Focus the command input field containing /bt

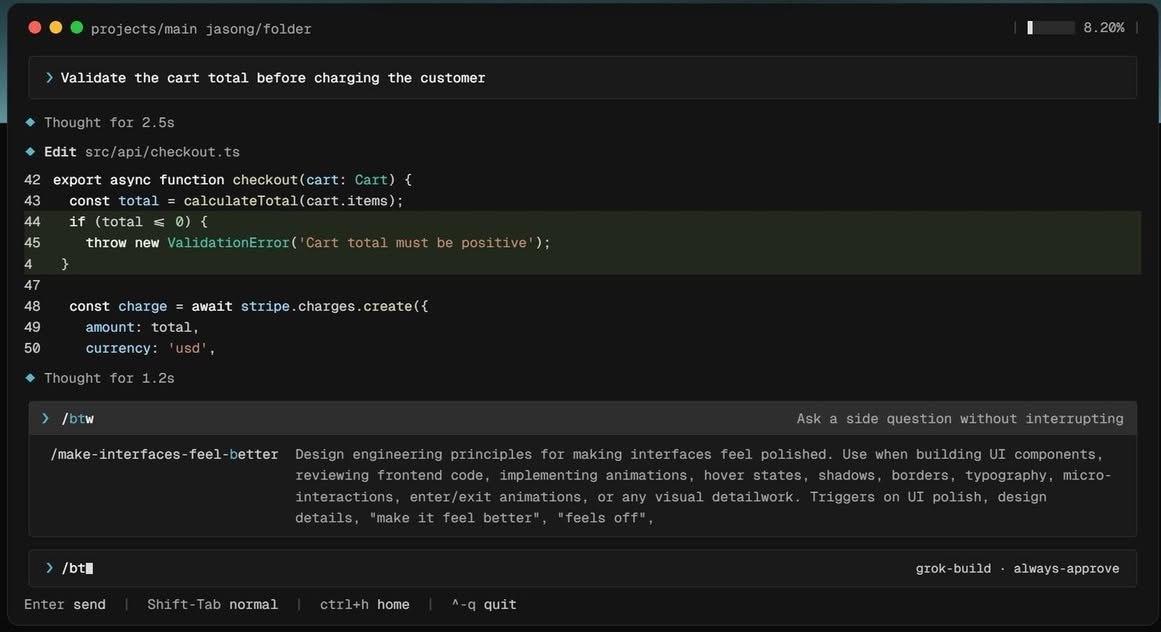[x=582, y=568]
